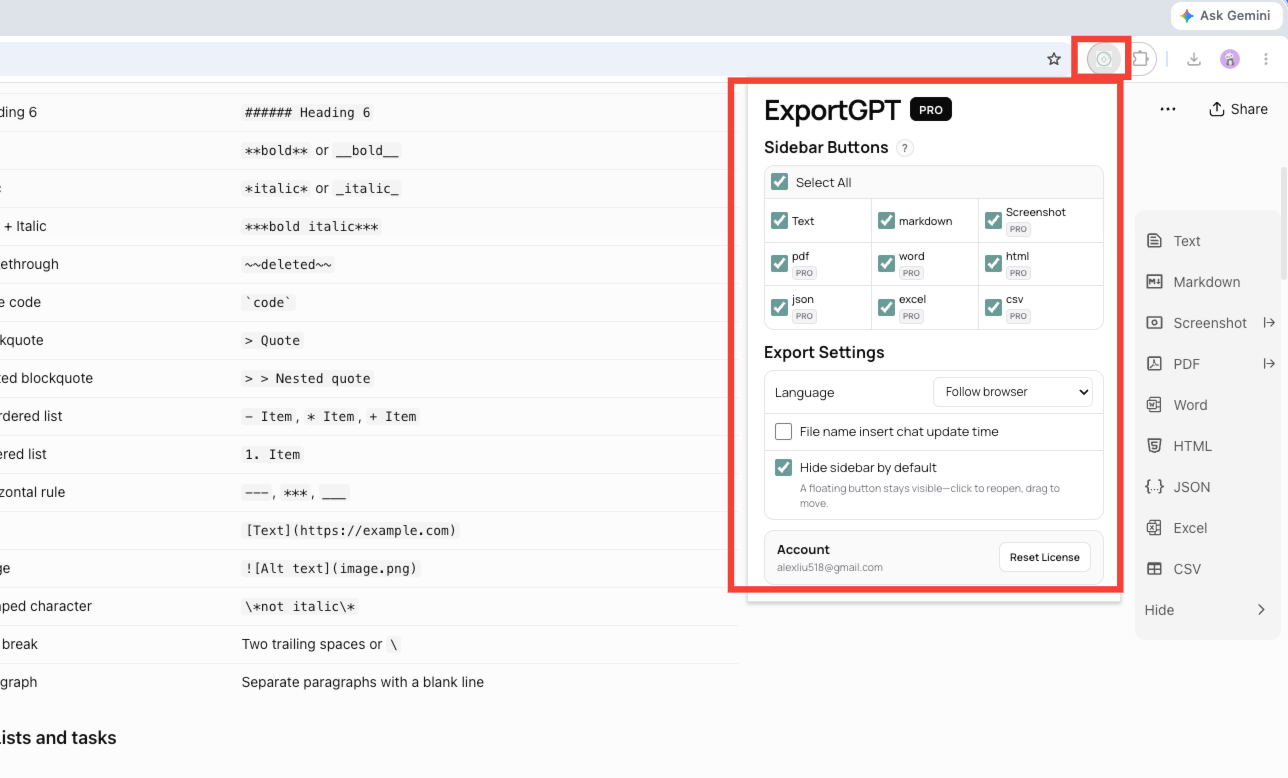Click the PRO badge beside ExportGPT title
The width and height of the screenshot is (1288, 778).
[931, 110]
